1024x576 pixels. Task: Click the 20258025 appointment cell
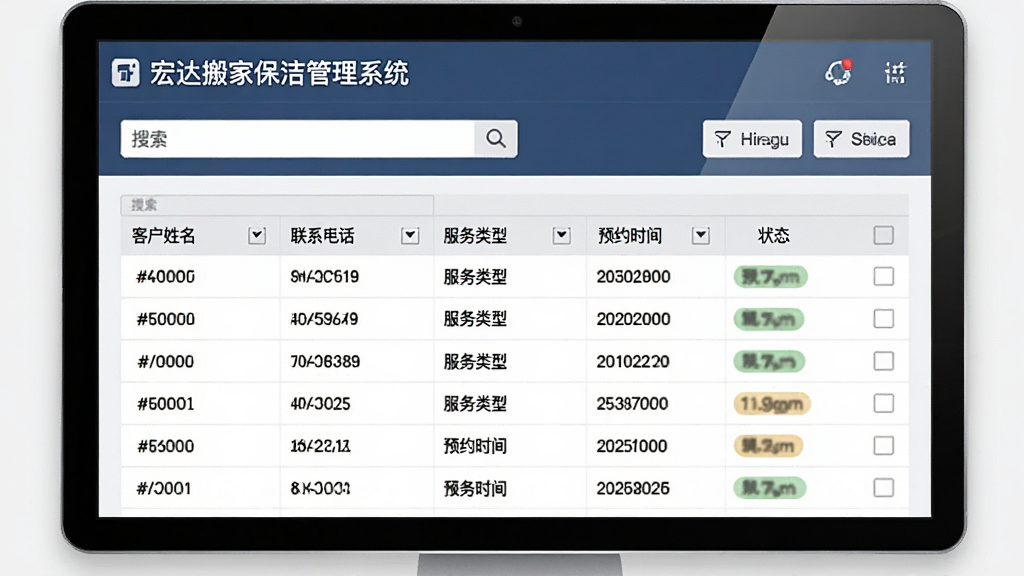pyautogui.click(x=633, y=488)
